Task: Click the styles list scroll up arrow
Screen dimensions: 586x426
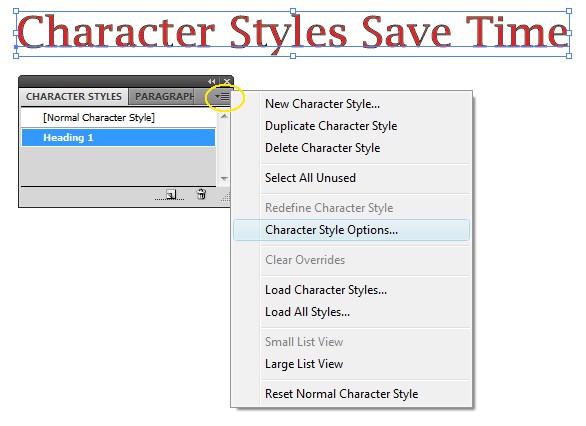Action: point(224,116)
